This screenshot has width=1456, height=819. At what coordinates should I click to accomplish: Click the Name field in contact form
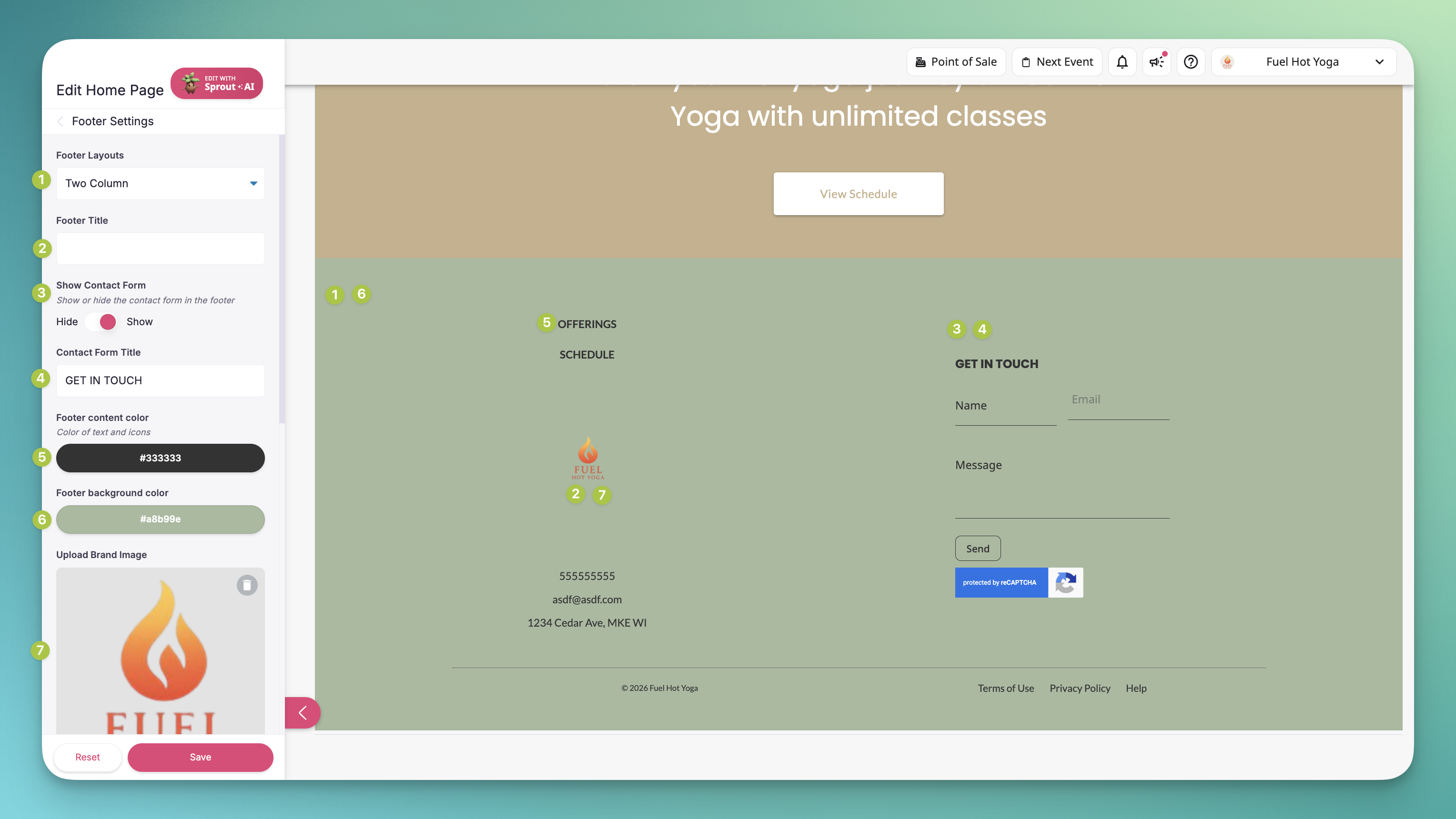coord(1005,406)
